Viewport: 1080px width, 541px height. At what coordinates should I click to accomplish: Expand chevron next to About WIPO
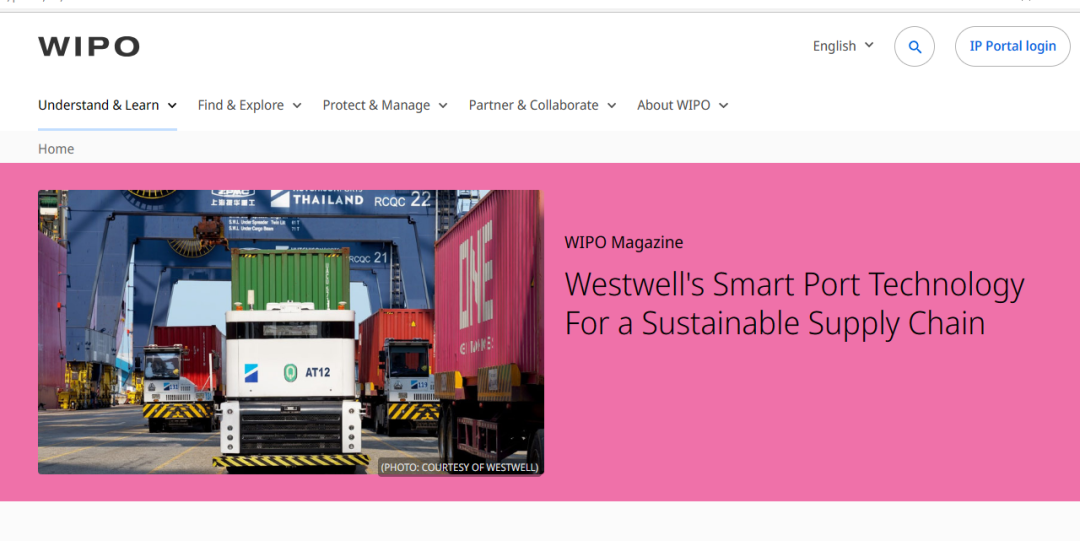point(723,105)
